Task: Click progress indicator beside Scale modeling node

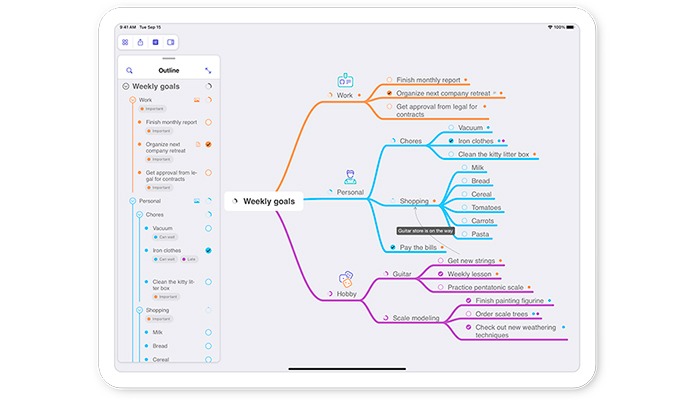Action: 386,318
